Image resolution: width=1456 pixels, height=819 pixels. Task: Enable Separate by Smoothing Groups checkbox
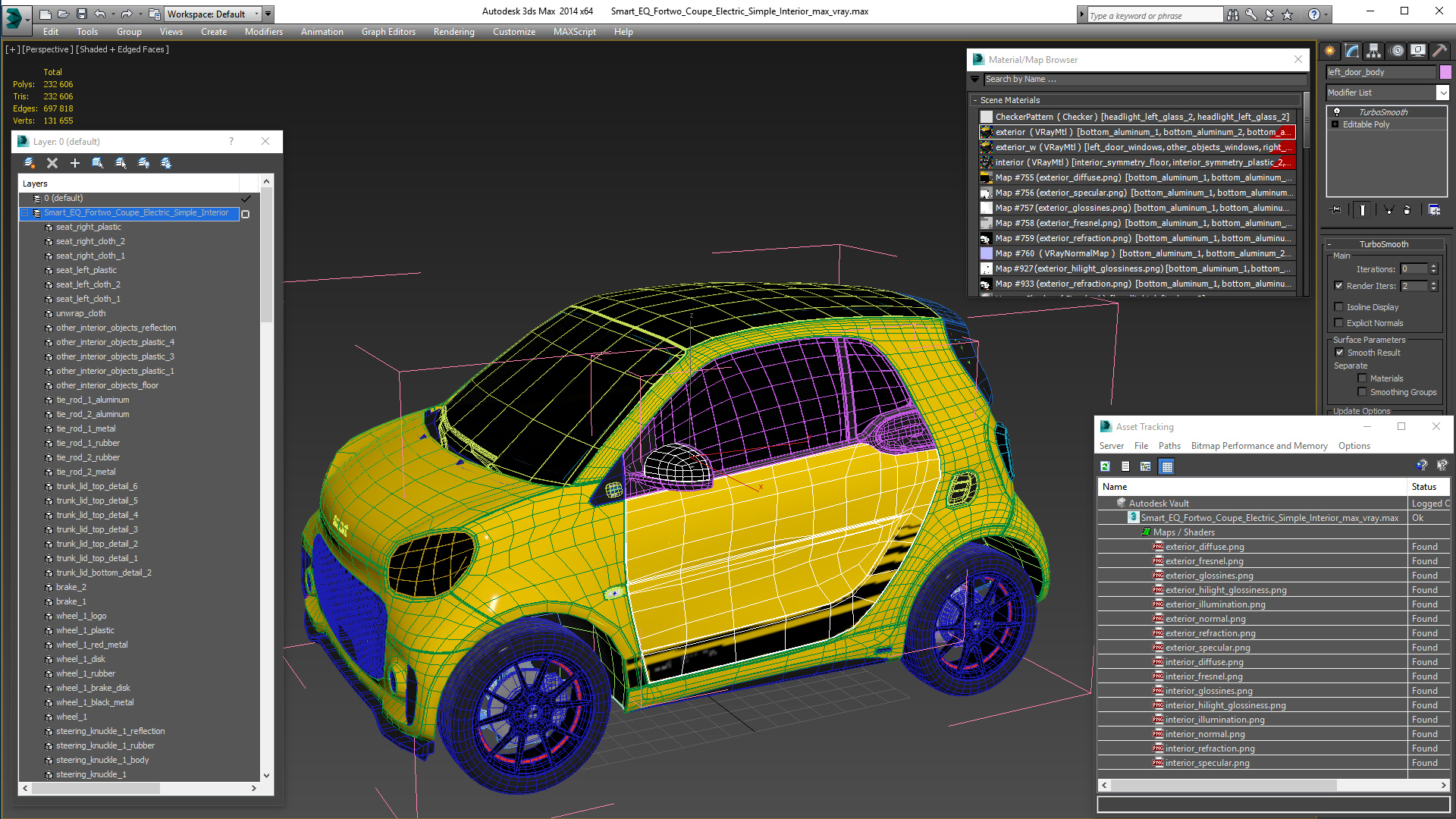pos(1362,392)
